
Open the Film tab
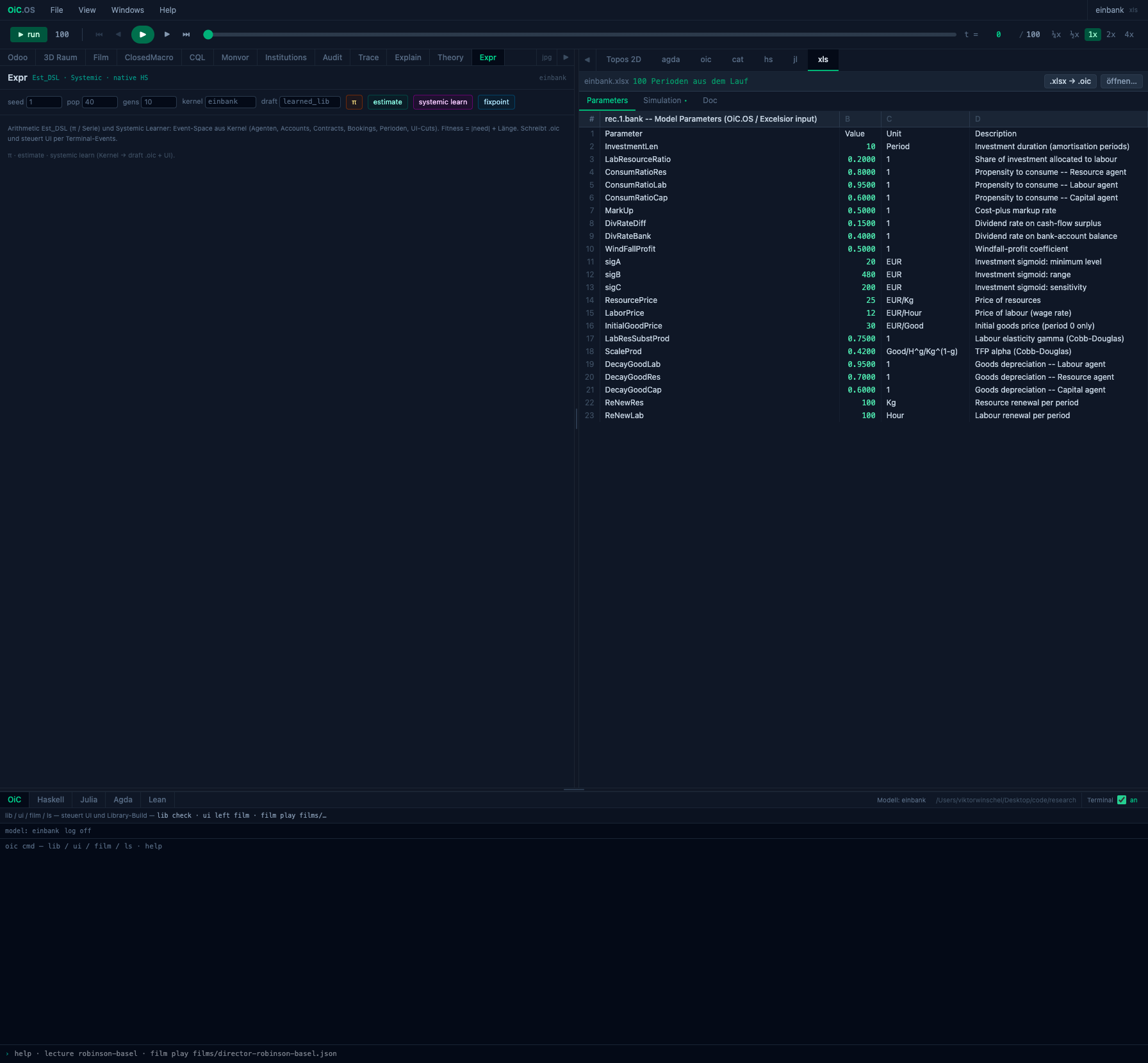101,58
